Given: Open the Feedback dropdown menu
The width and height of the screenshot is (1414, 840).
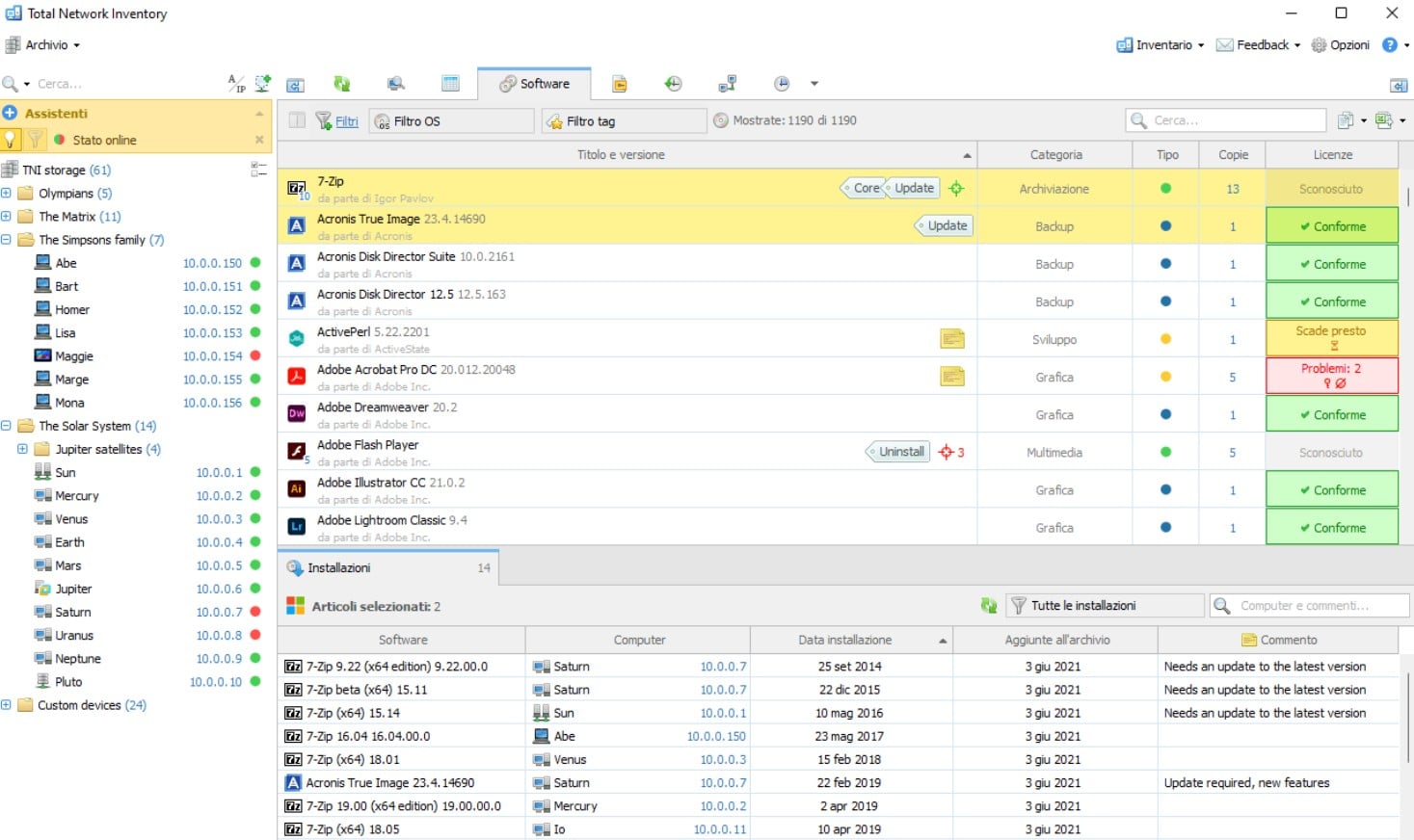Looking at the screenshot, I should coord(1258,45).
